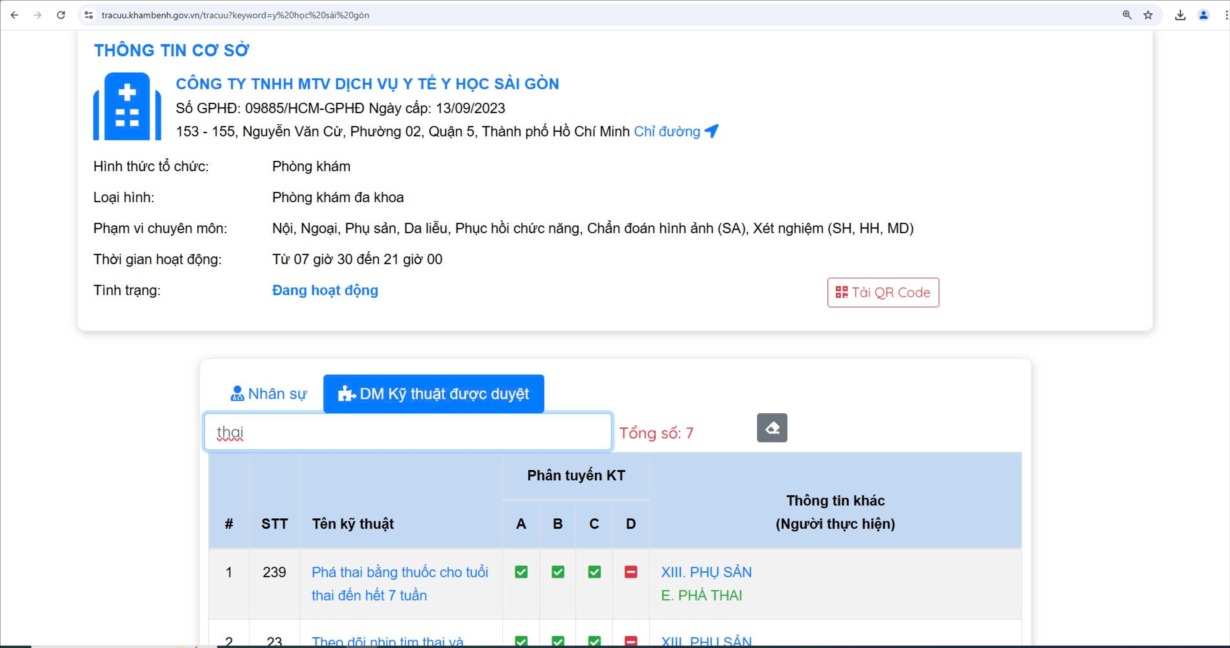Click the 'Phạm vi chuyên môn:' label

(x=160, y=228)
